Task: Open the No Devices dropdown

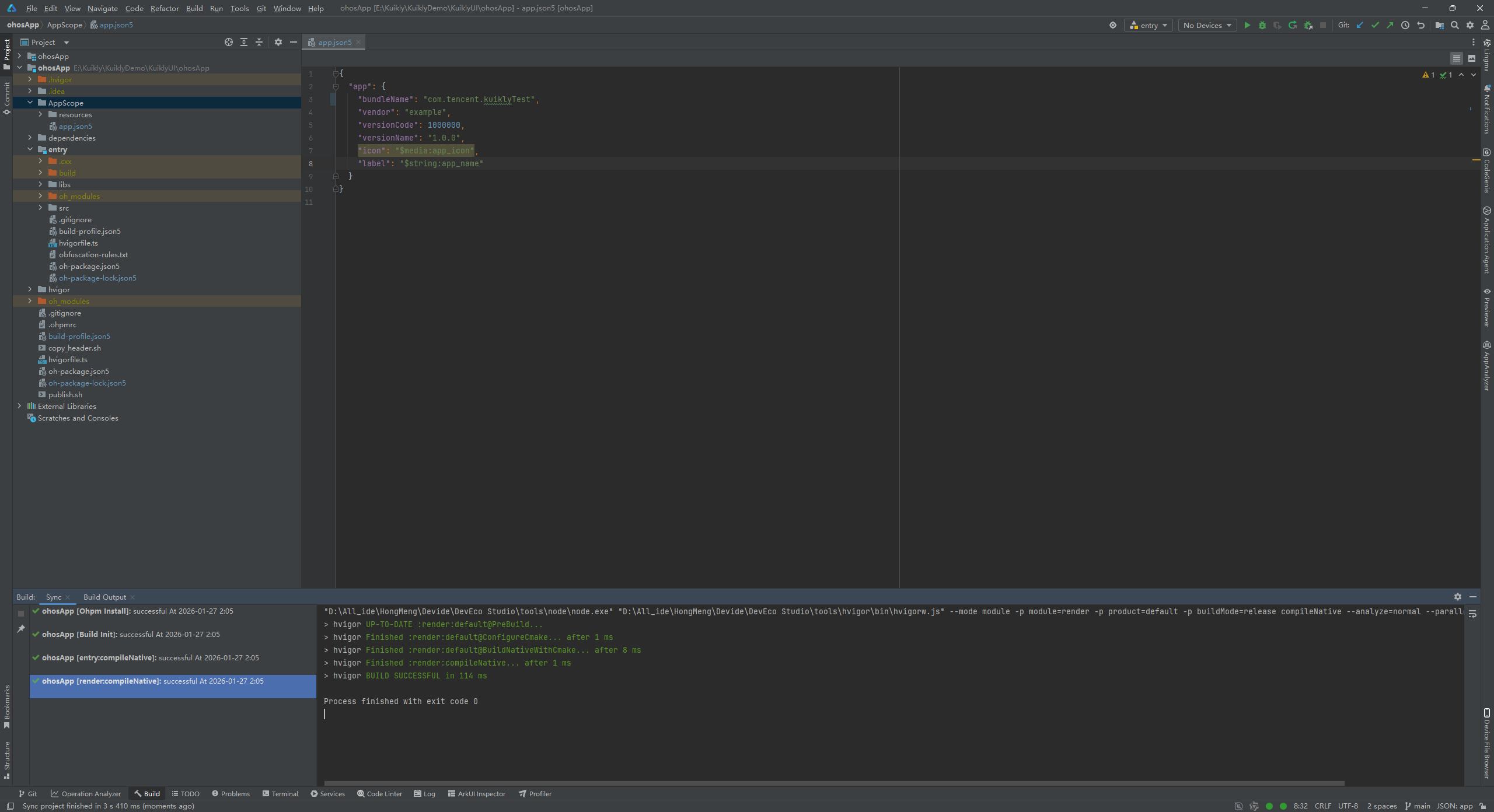Action: pos(1207,25)
